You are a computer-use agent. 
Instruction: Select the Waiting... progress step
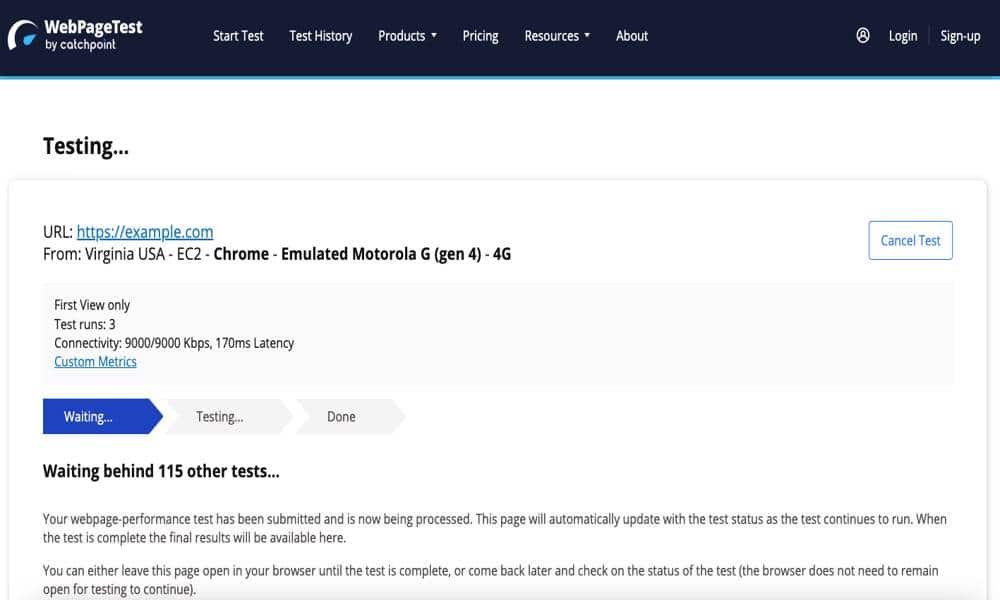pos(102,416)
